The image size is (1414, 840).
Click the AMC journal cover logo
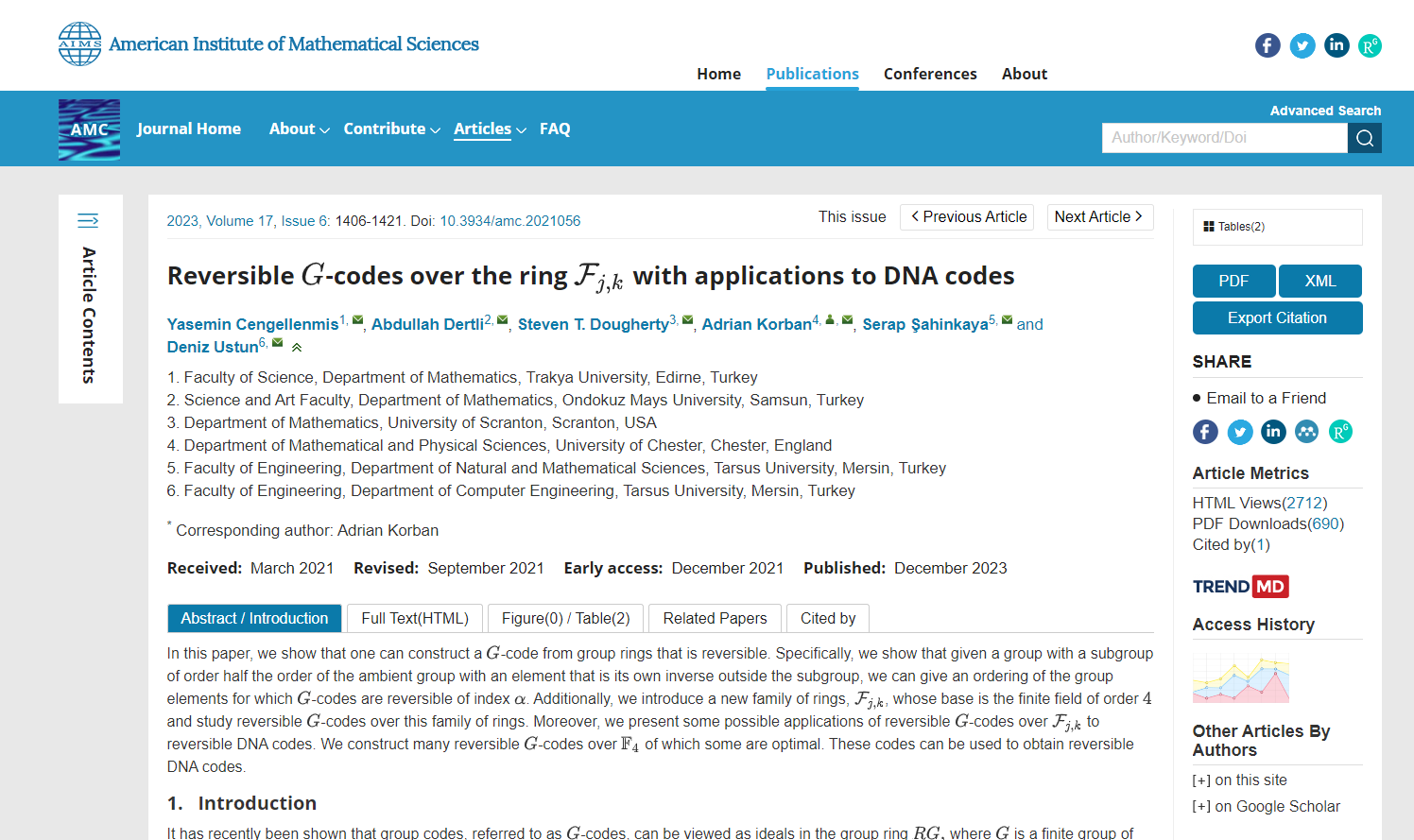(89, 129)
